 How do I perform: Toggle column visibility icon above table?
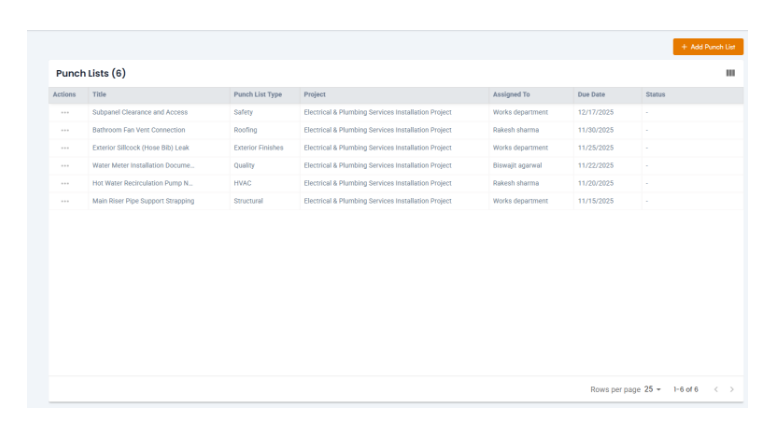pos(730,73)
